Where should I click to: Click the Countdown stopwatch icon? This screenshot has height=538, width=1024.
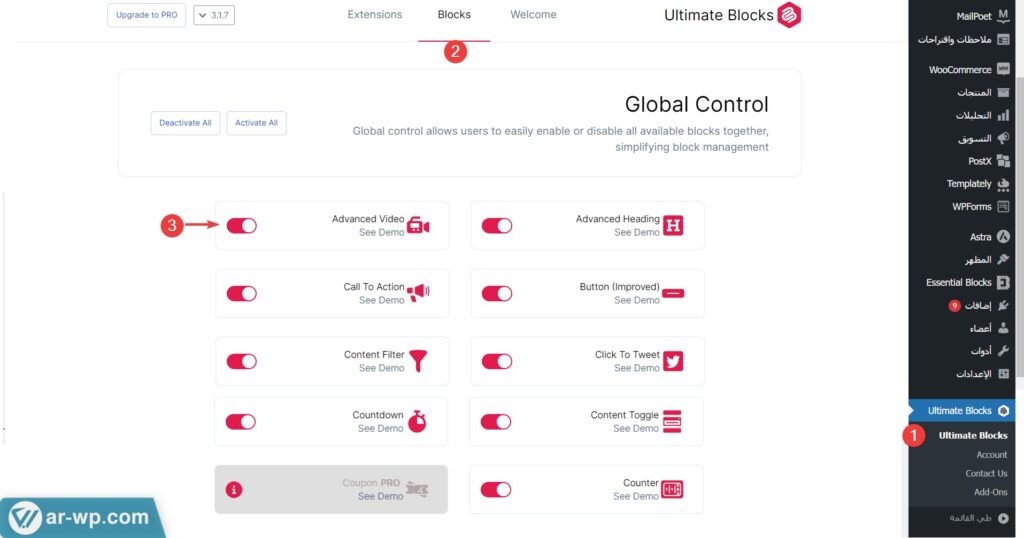pos(417,421)
